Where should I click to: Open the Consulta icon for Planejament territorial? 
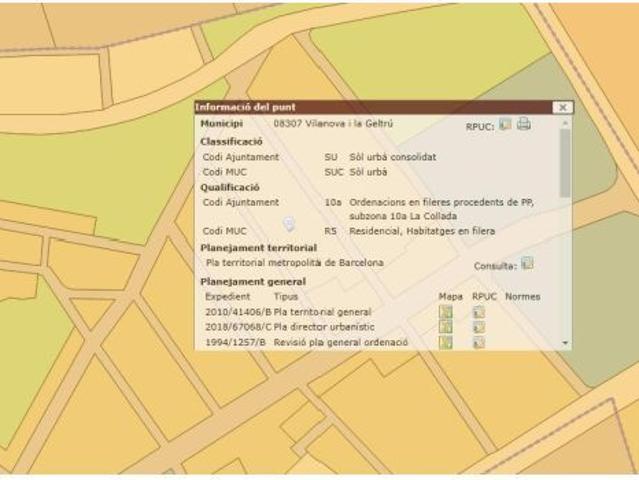tap(527, 264)
